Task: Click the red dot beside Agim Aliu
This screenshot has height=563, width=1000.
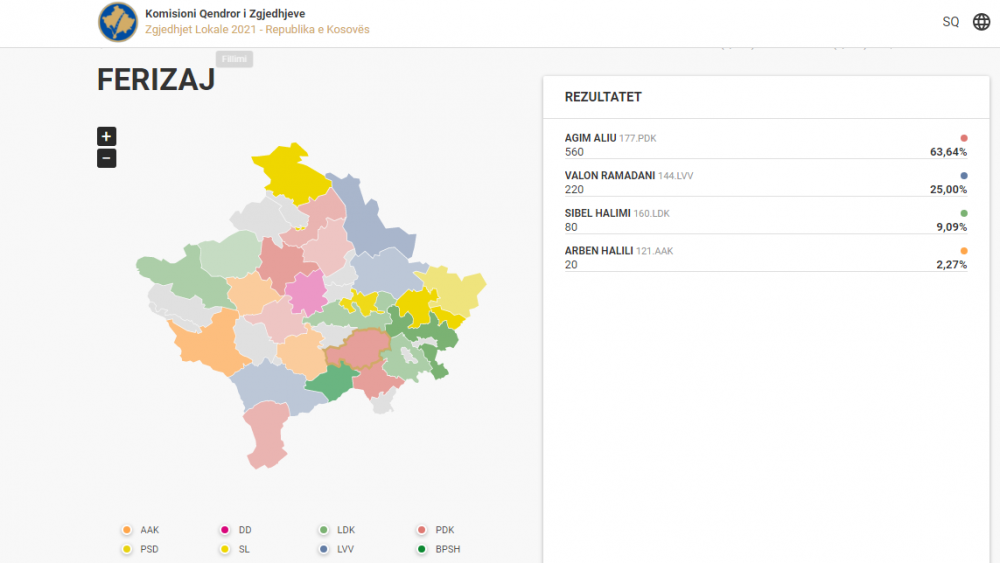Action: [964, 138]
